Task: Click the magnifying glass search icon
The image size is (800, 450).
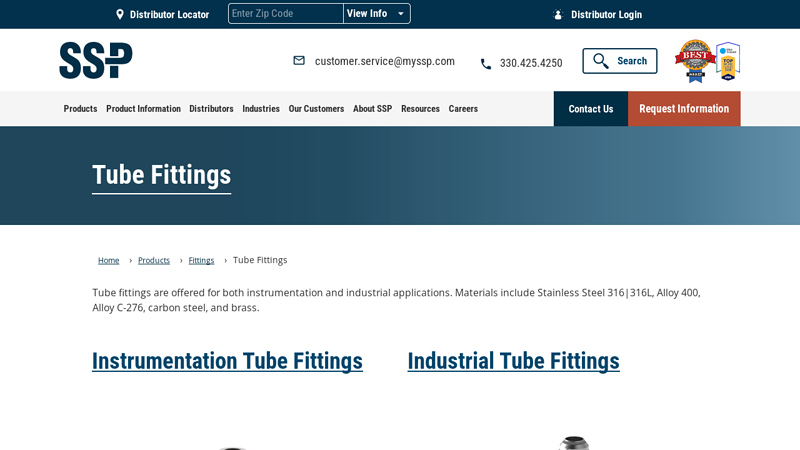Action: [601, 61]
